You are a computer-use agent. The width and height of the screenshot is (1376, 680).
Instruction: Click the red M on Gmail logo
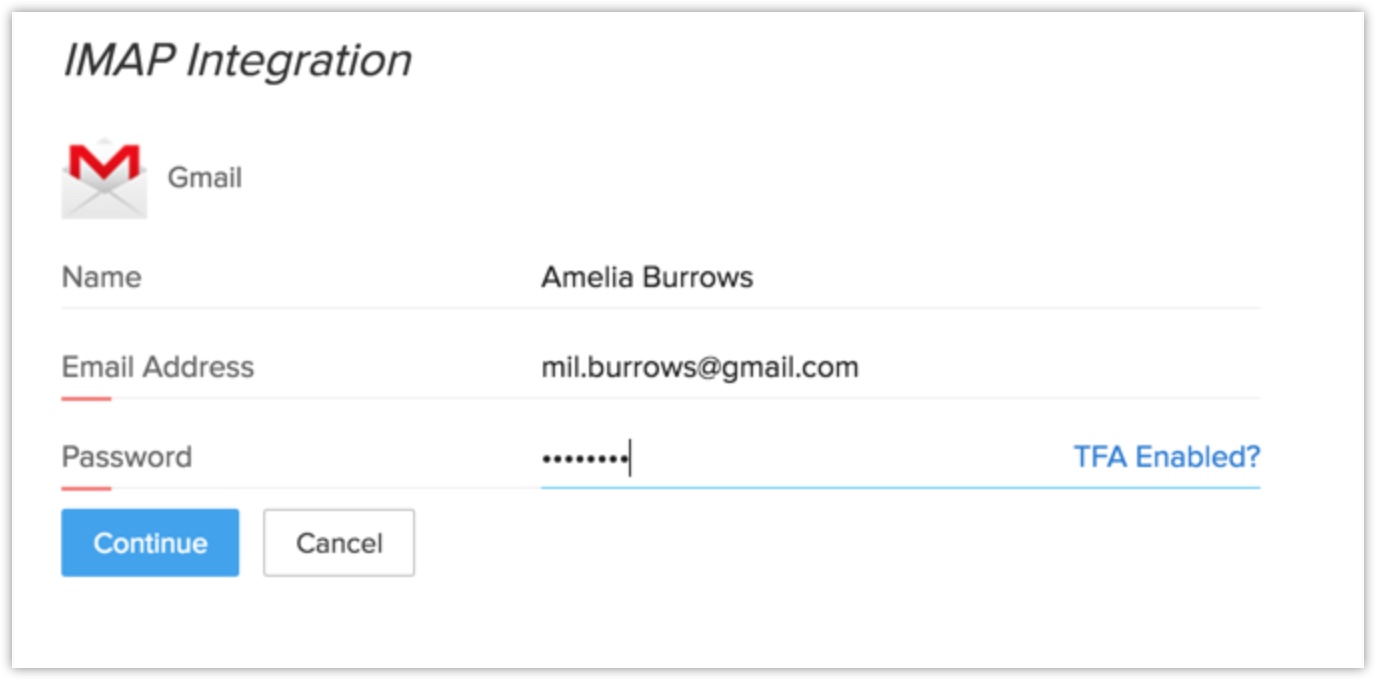tap(104, 163)
